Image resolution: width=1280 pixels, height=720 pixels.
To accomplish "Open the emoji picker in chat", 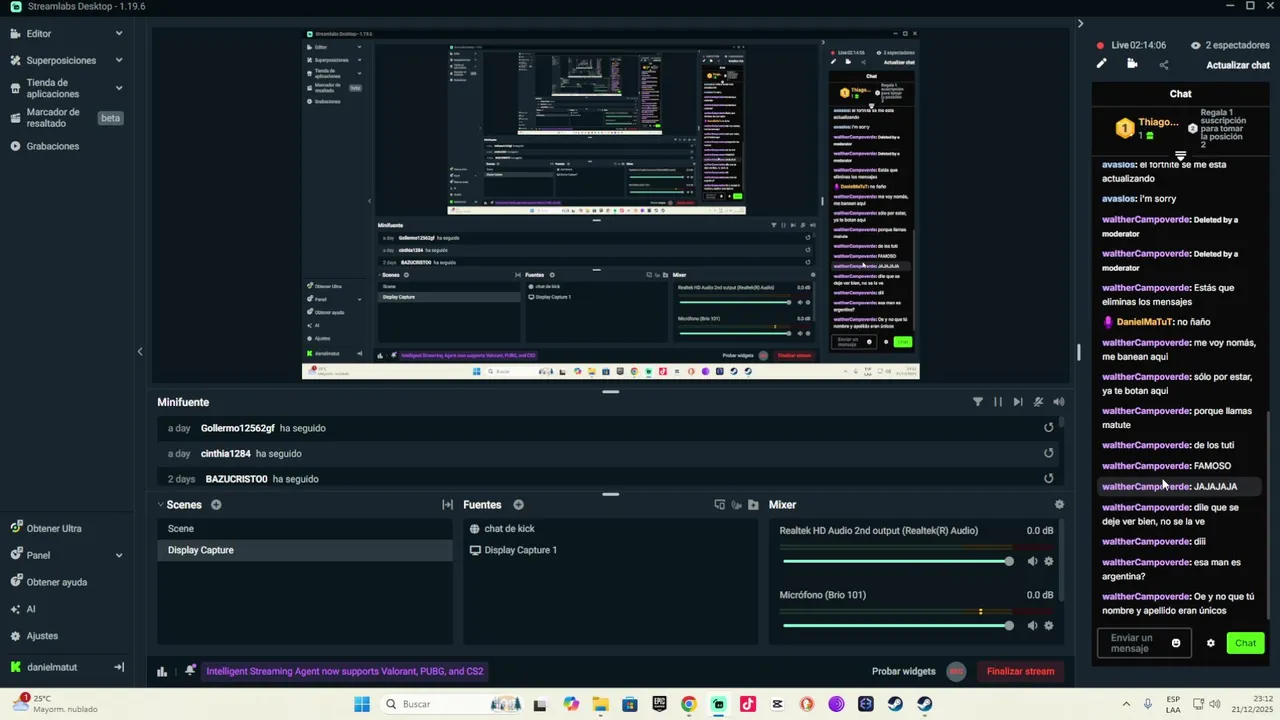I will (x=1176, y=643).
